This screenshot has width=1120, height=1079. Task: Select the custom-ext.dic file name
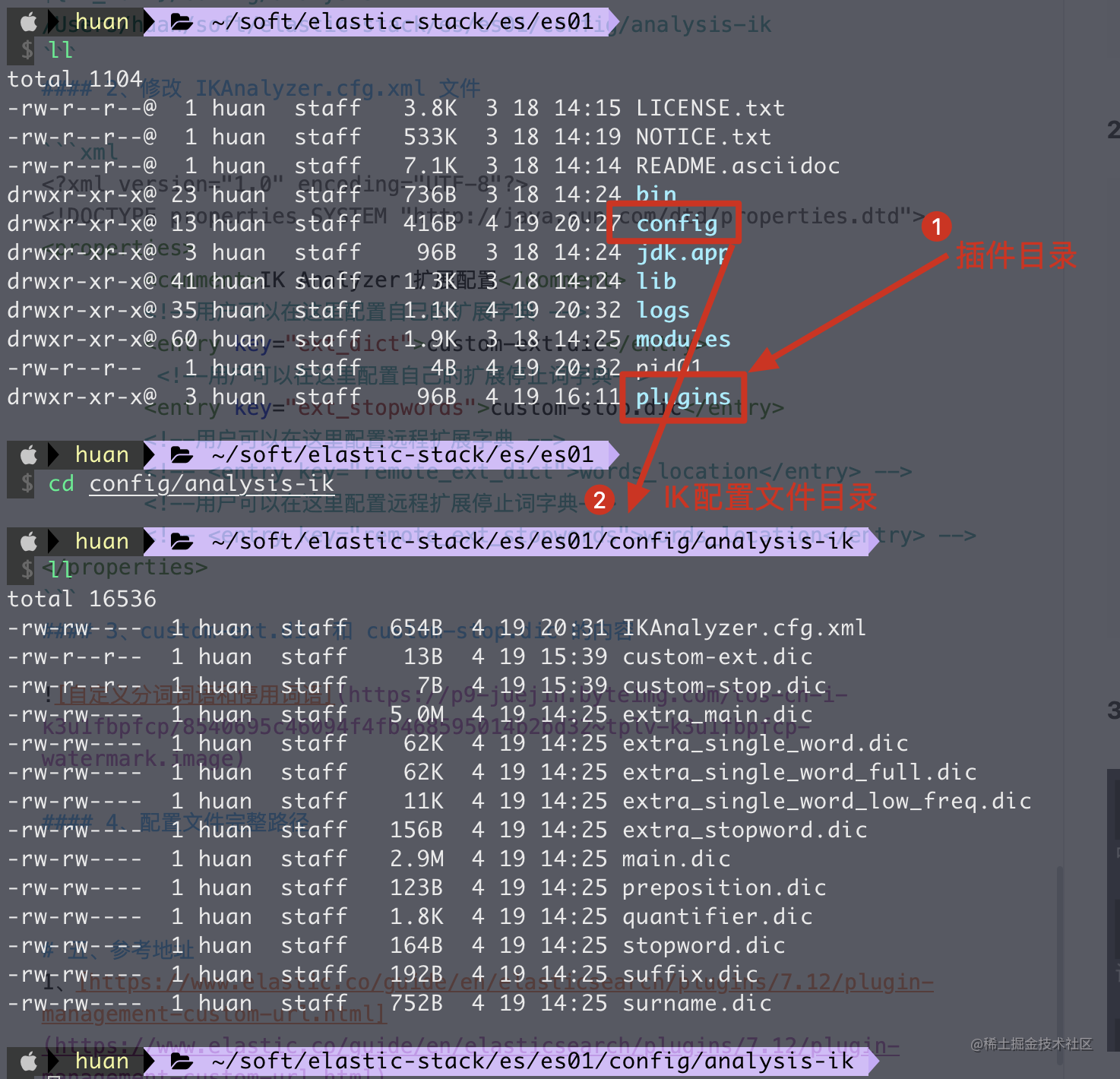pyautogui.click(x=717, y=657)
